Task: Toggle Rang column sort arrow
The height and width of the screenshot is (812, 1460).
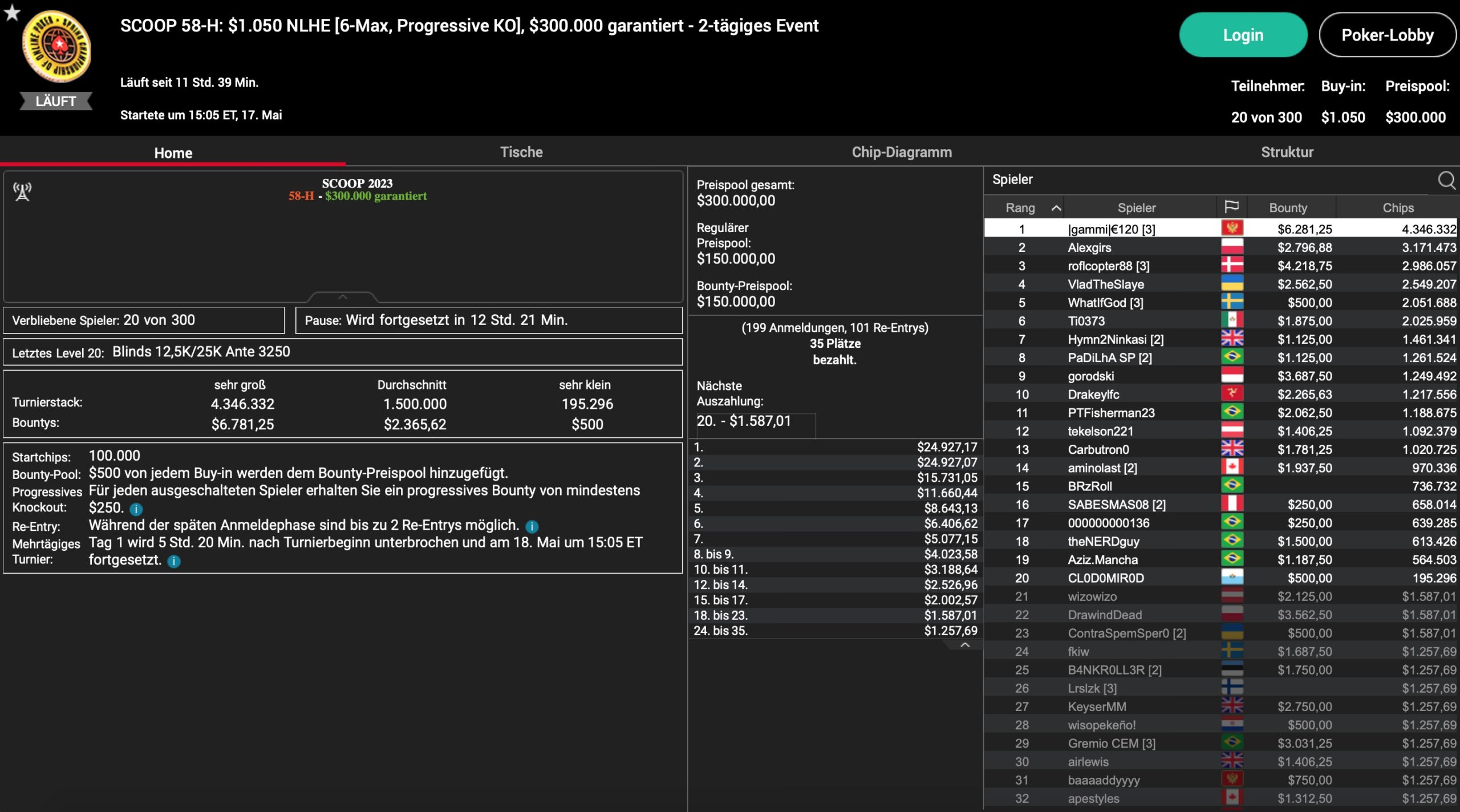Action: [1056, 208]
